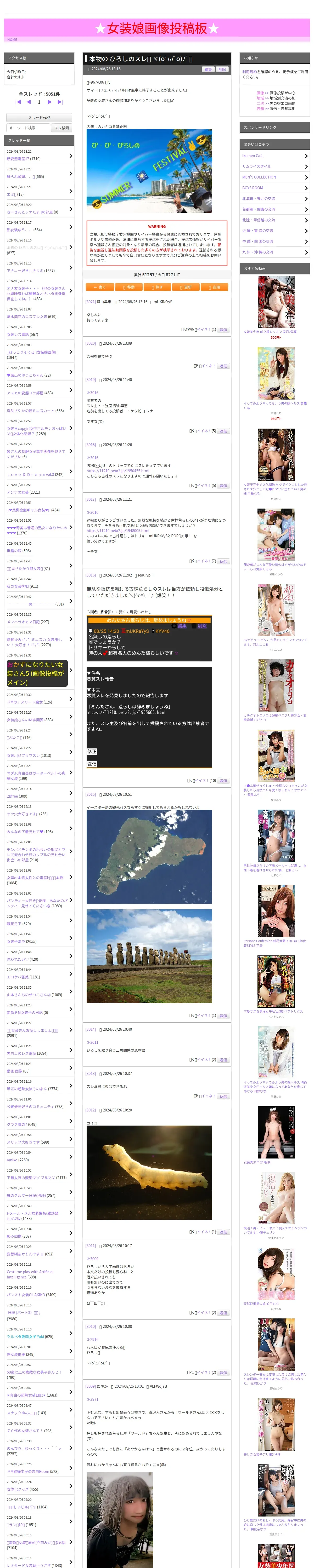314x1568 pixels.
Task: Follow the >>3016 quote link in post 3018
Action: (92, 458)
